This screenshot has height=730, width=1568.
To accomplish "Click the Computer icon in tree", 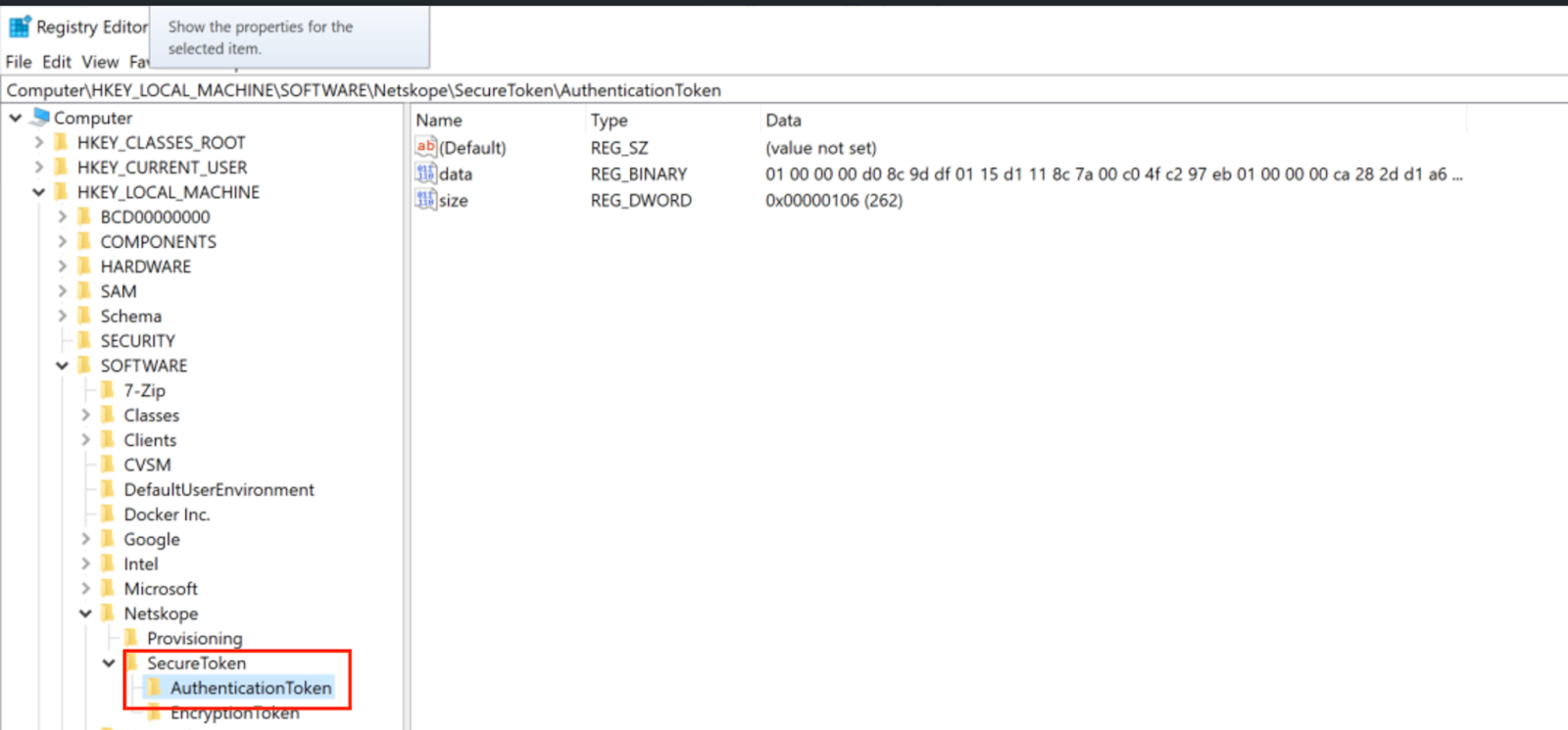I will [x=40, y=118].
